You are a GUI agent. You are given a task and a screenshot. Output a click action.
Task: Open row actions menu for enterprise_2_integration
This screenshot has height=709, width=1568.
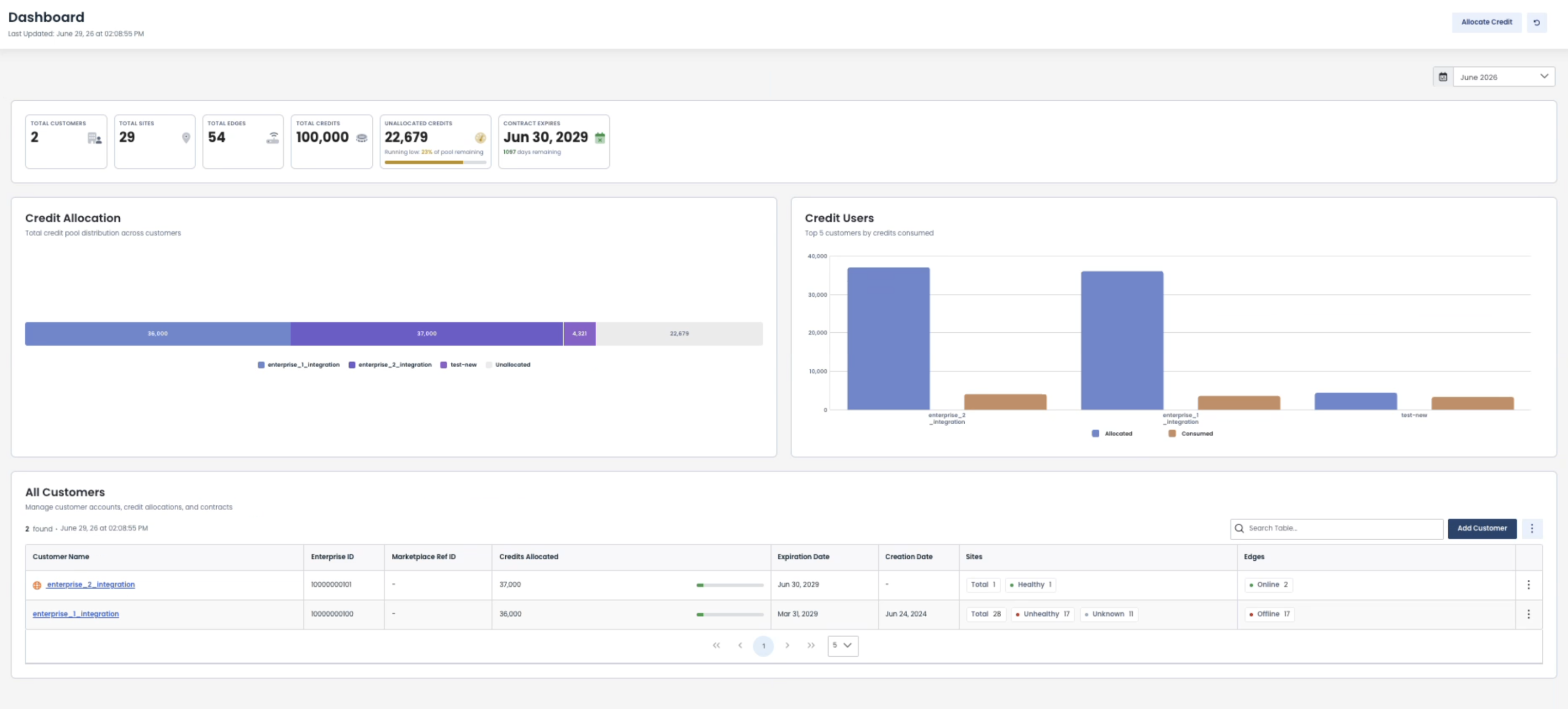coord(1528,585)
